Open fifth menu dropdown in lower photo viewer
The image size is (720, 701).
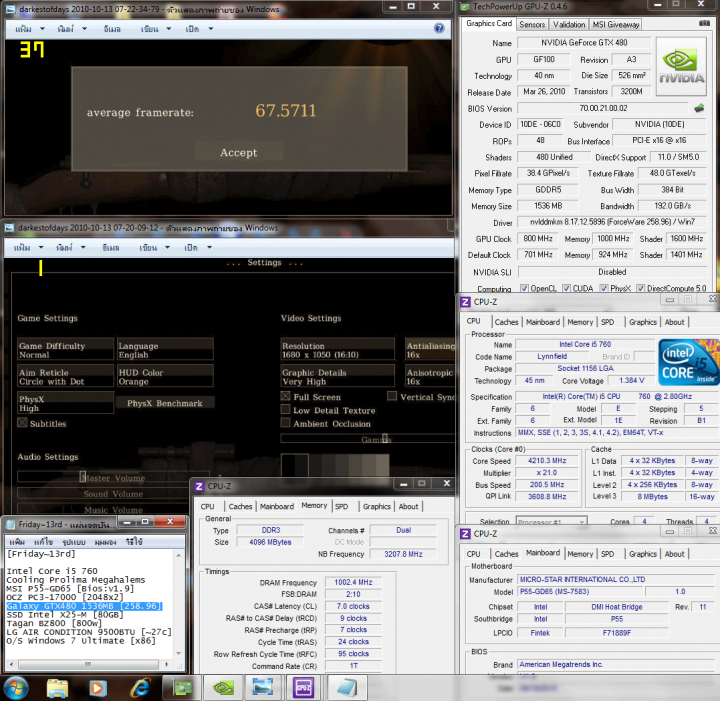pos(209,247)
